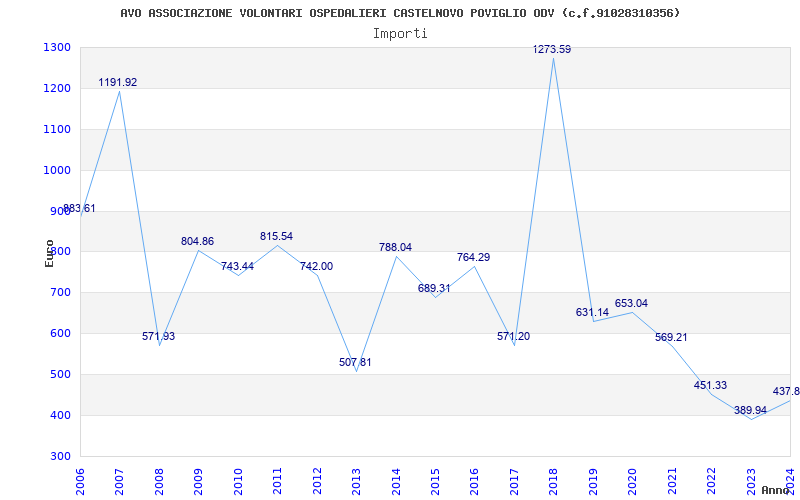The width and height of the screenshot is (800, 500).
Task: Click the AVO Associazione chart title
Action: pos(400,13)
